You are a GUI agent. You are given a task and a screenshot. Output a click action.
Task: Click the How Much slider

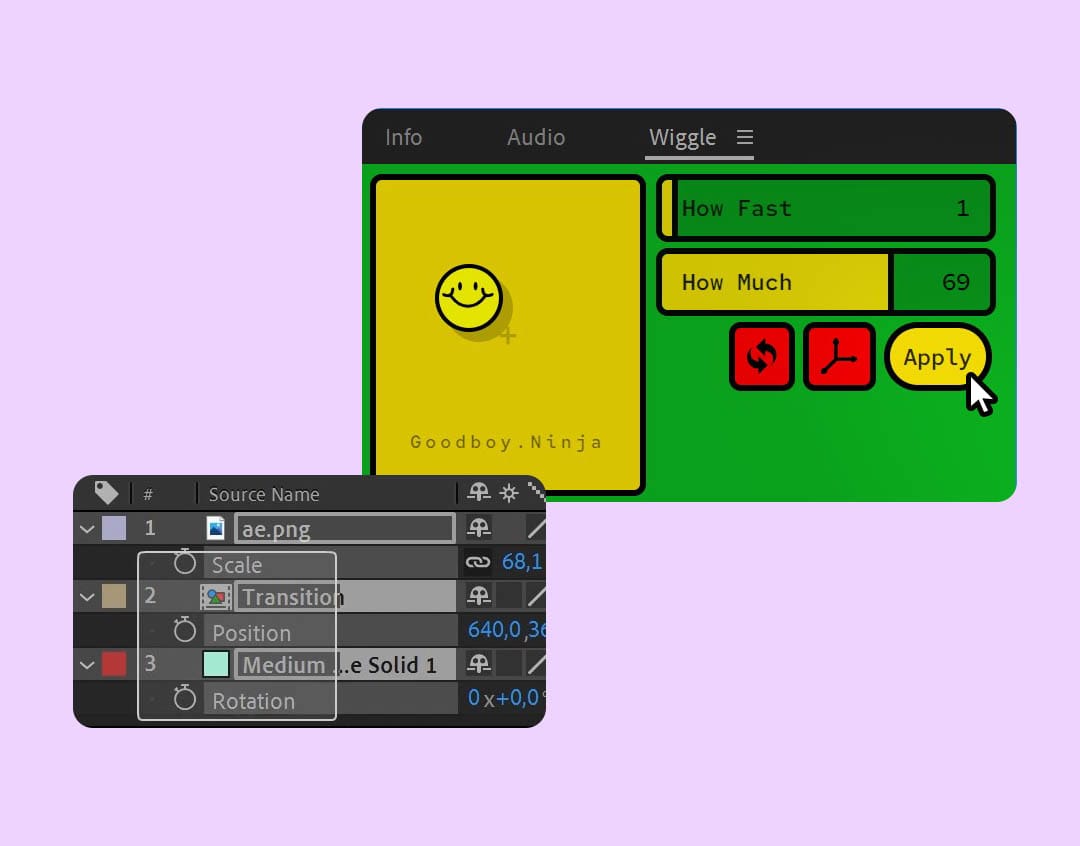tap(825, 283)
